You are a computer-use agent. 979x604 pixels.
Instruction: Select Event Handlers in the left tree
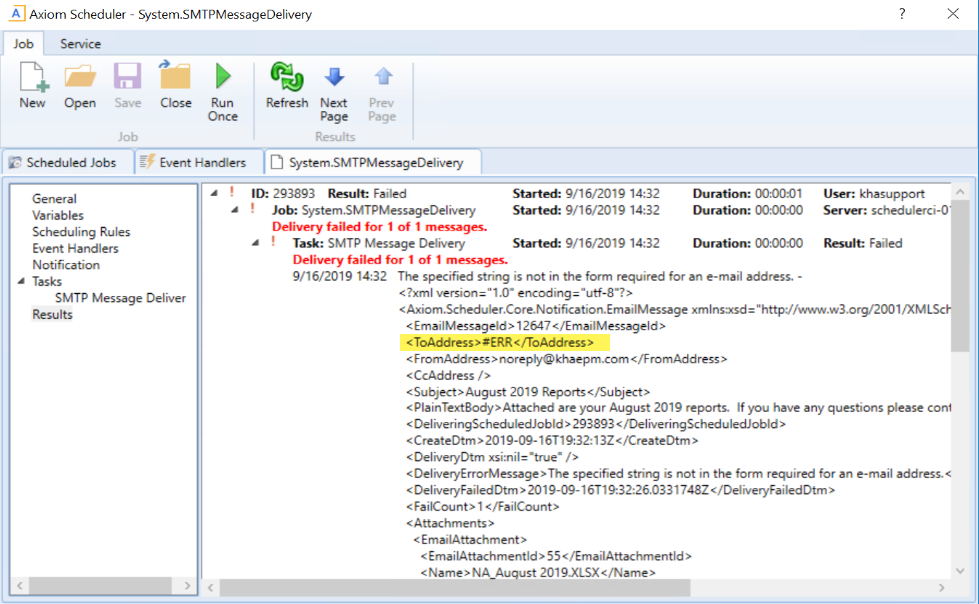pos(75,249)
